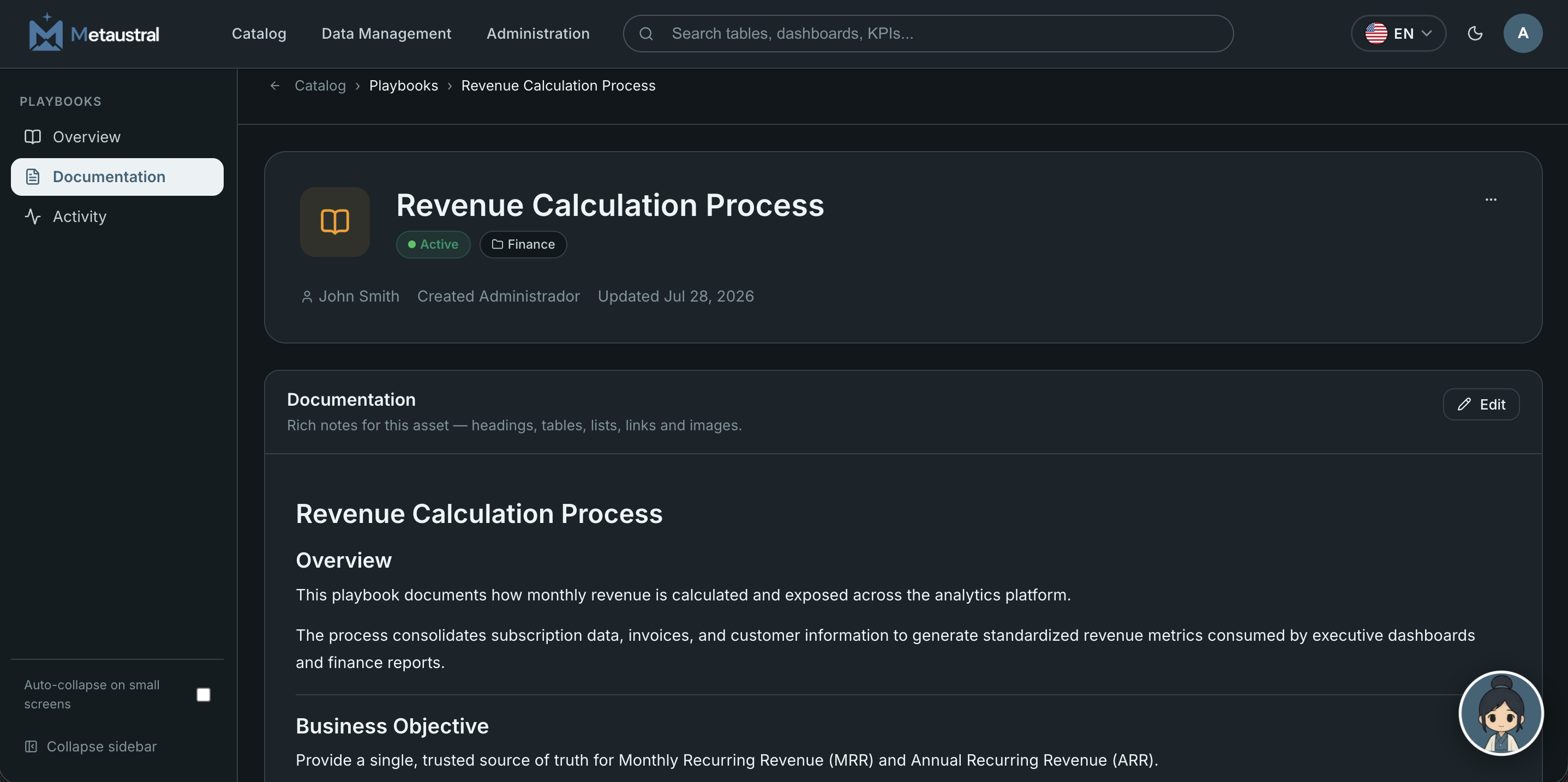The width and height of the screenshot is (1568, 782).
Task: Click the search magnifier icon
Action: 646,33
